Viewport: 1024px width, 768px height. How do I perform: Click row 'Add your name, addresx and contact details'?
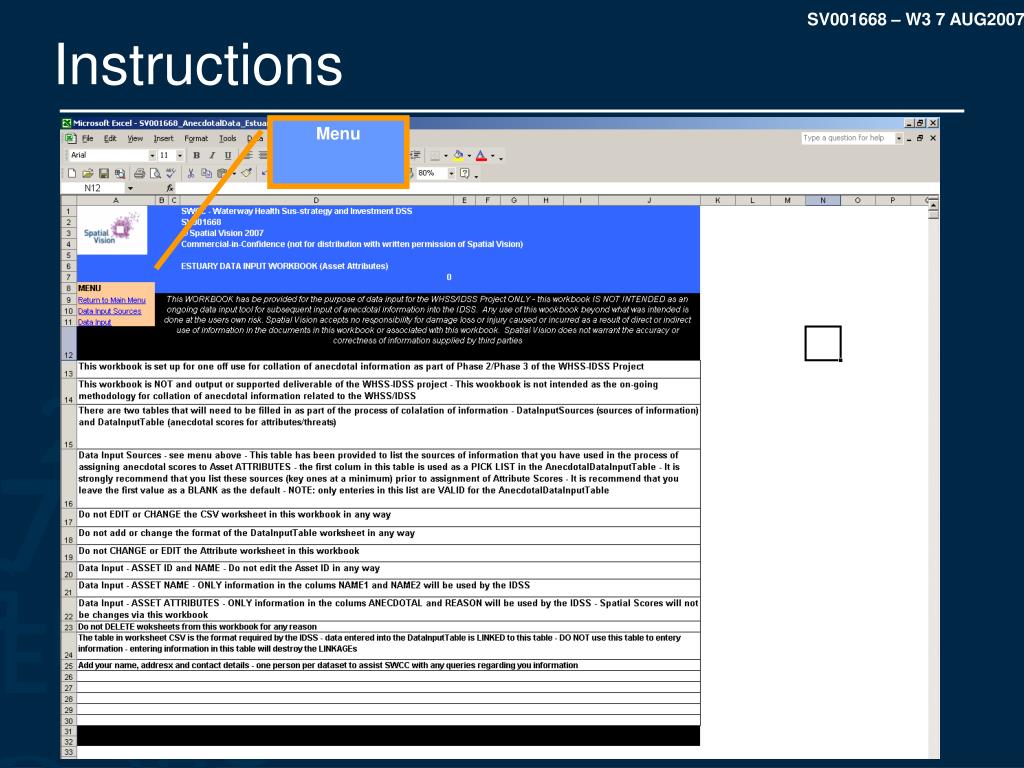coord(389,665)
